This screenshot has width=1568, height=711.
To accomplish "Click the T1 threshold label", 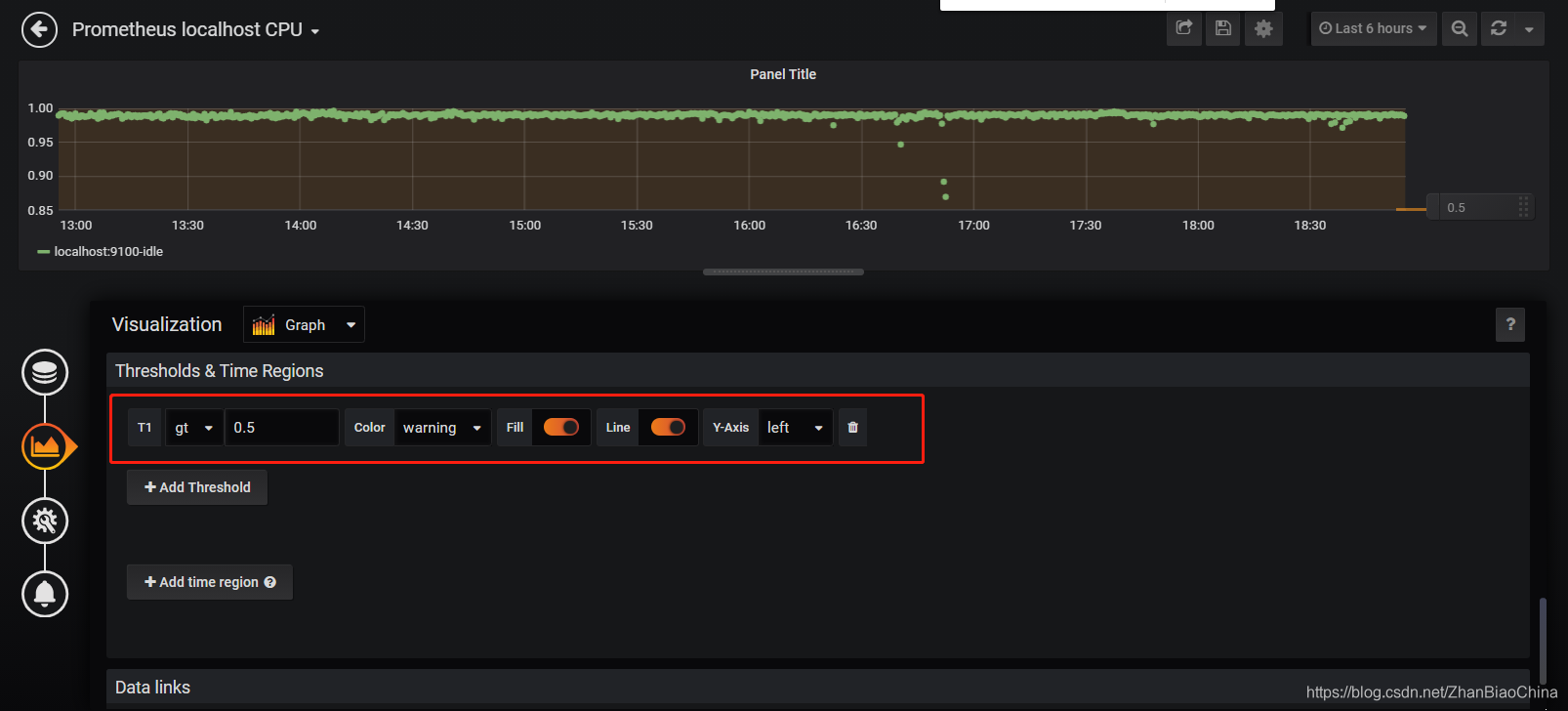I will [x=144, y=428].
